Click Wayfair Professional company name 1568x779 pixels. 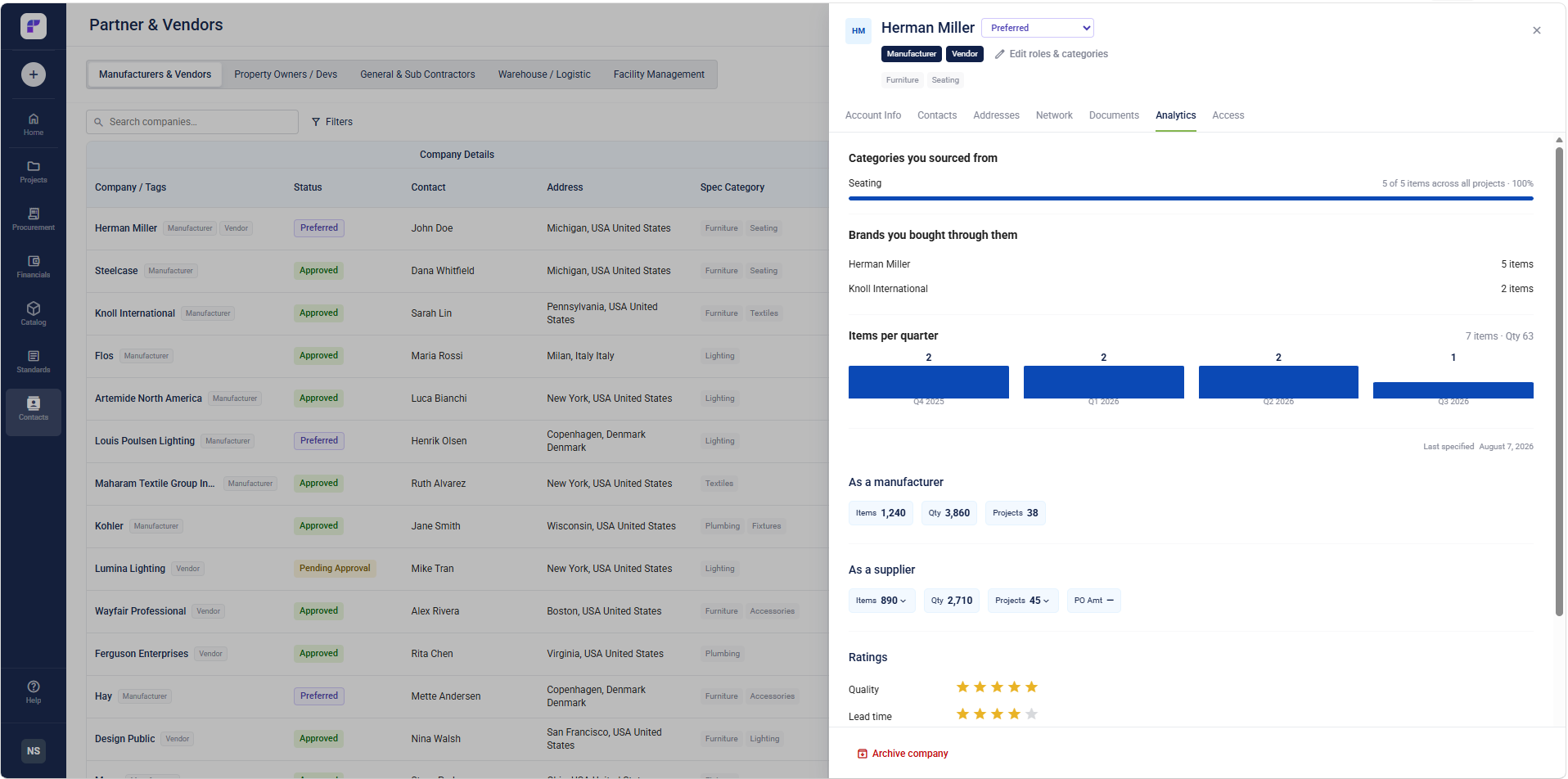140,611
